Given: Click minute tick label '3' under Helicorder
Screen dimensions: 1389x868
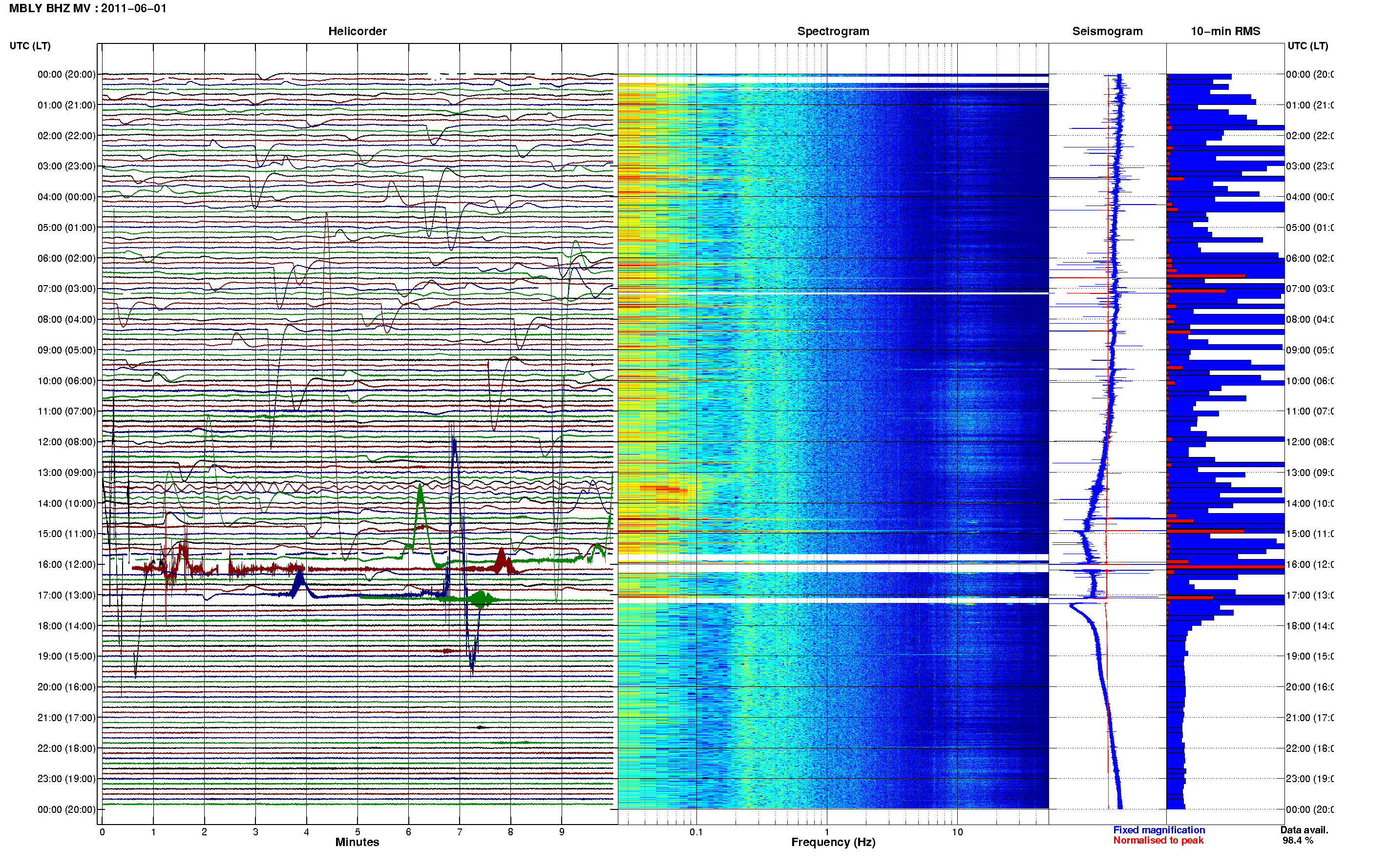Looking at the screenshot, I should (255, 832).
